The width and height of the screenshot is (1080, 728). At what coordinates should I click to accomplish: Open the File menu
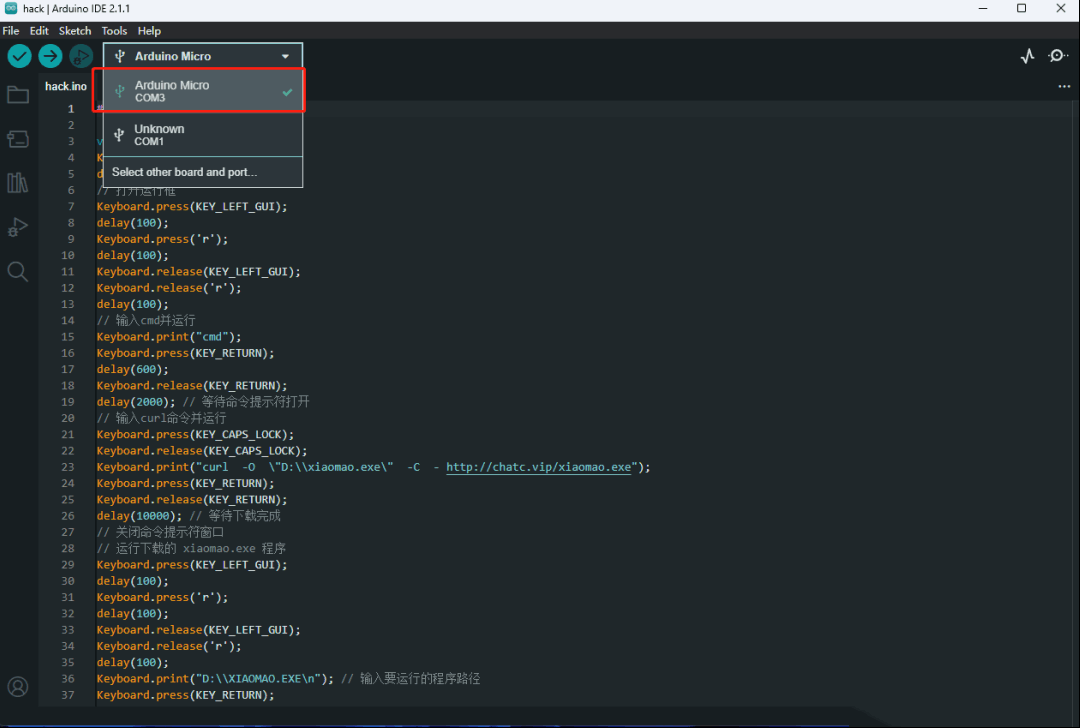coord(11,30)
